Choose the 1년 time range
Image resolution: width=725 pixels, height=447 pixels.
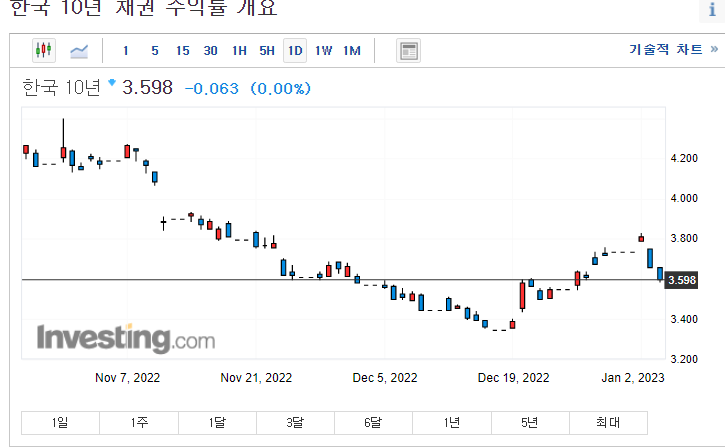point(452,423)
